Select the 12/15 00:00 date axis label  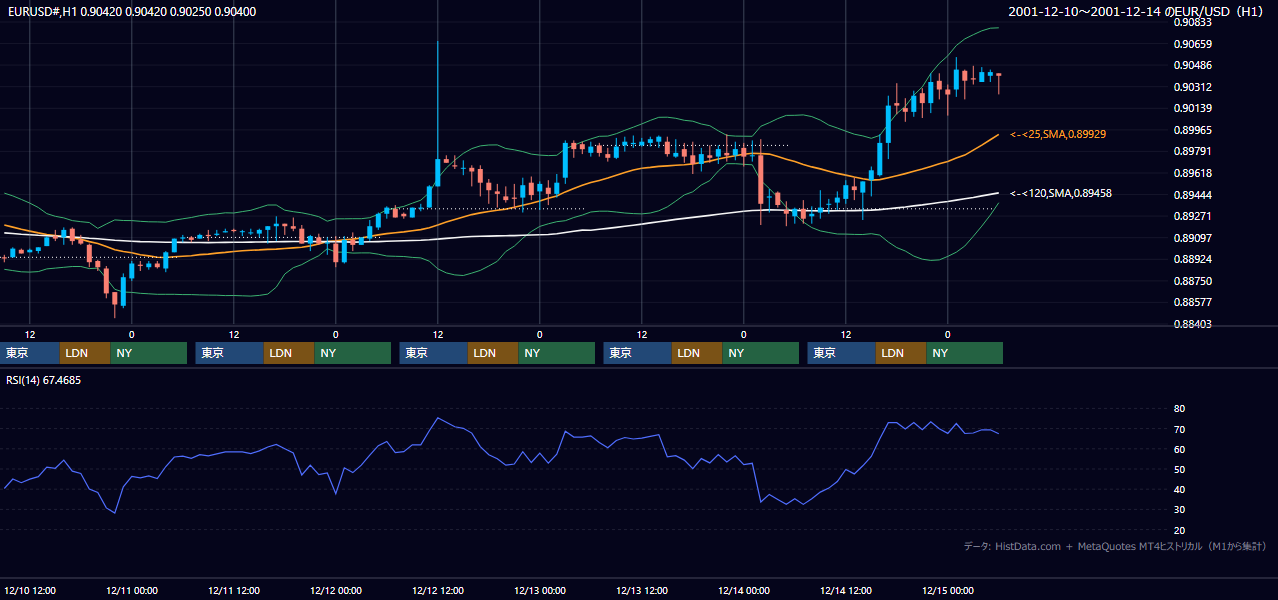[948, 590]
